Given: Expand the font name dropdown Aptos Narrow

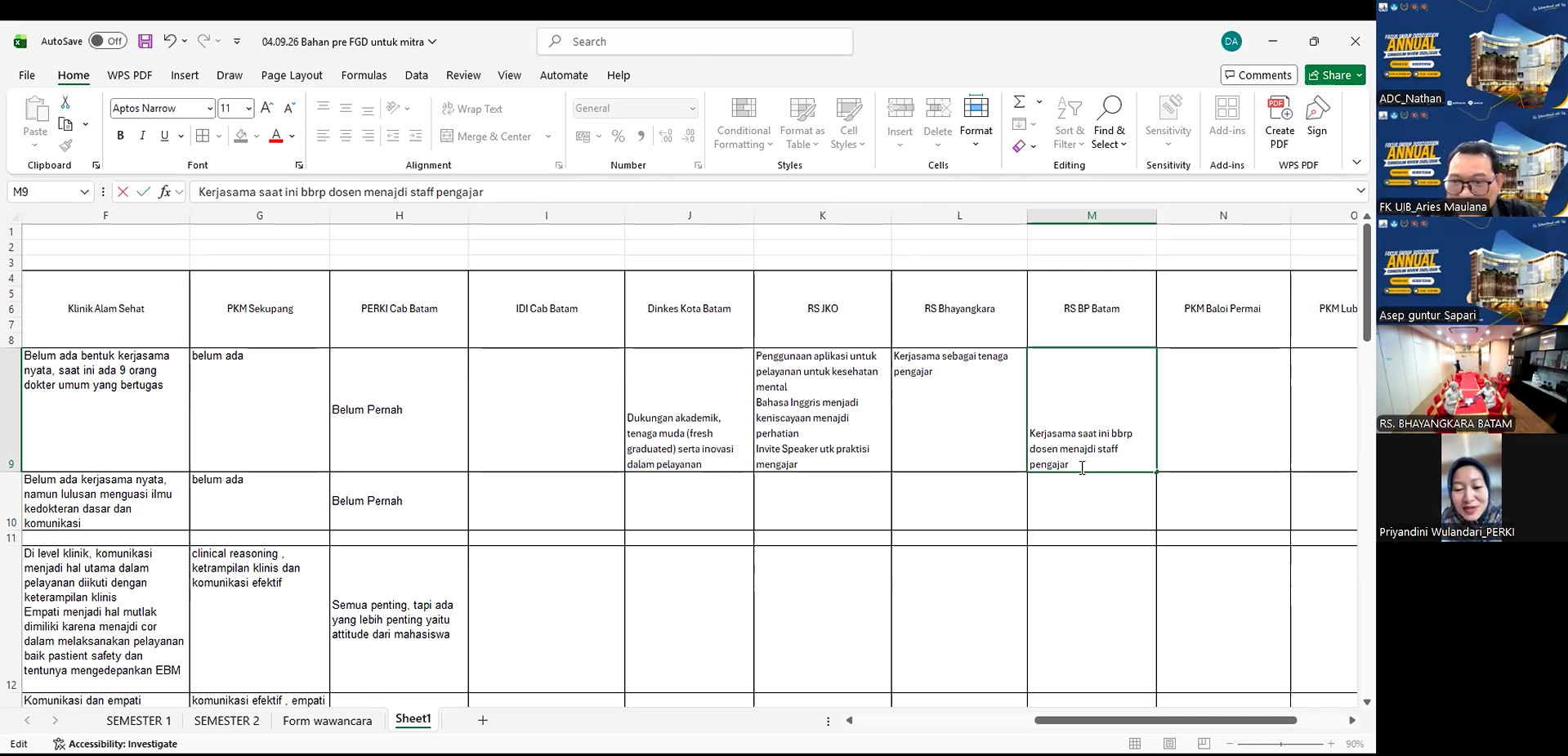Looking at the screenshot, I should (210, 108).
